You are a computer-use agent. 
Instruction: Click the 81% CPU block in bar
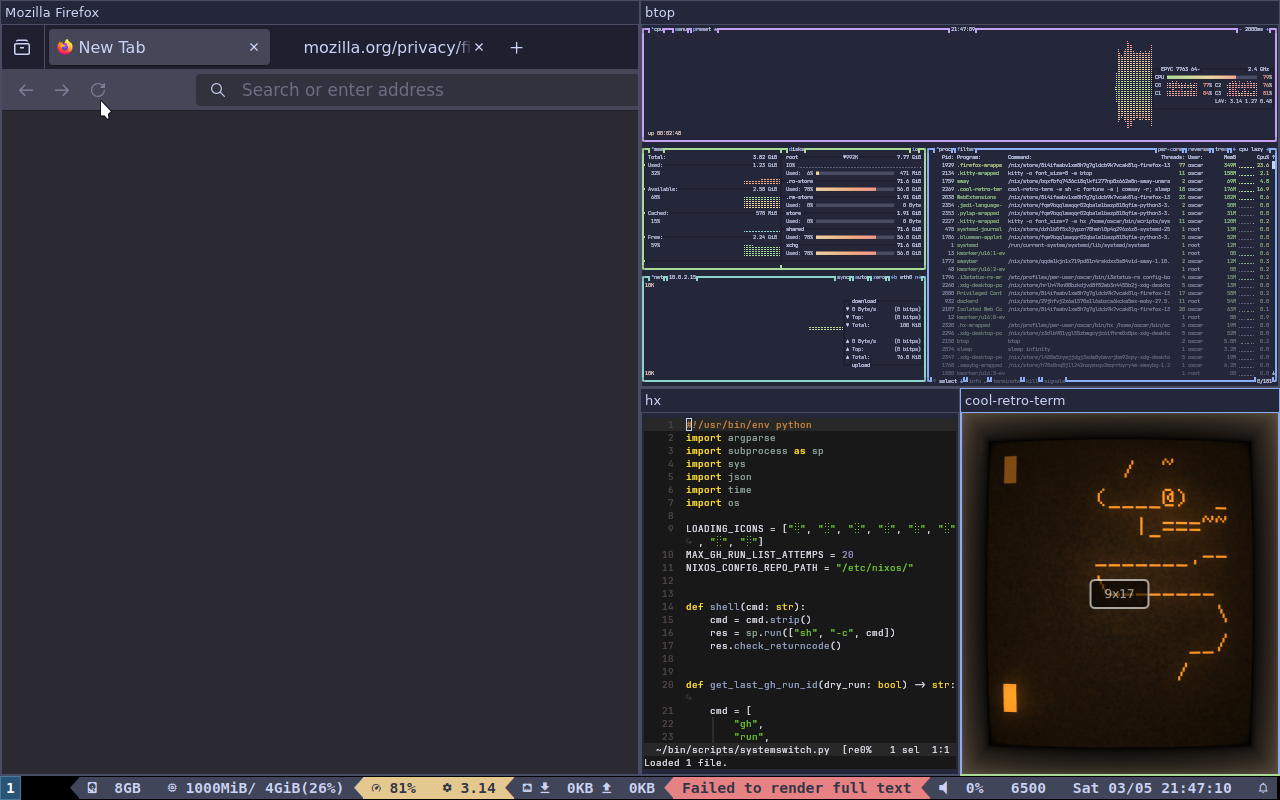click(x=393, y=788)
